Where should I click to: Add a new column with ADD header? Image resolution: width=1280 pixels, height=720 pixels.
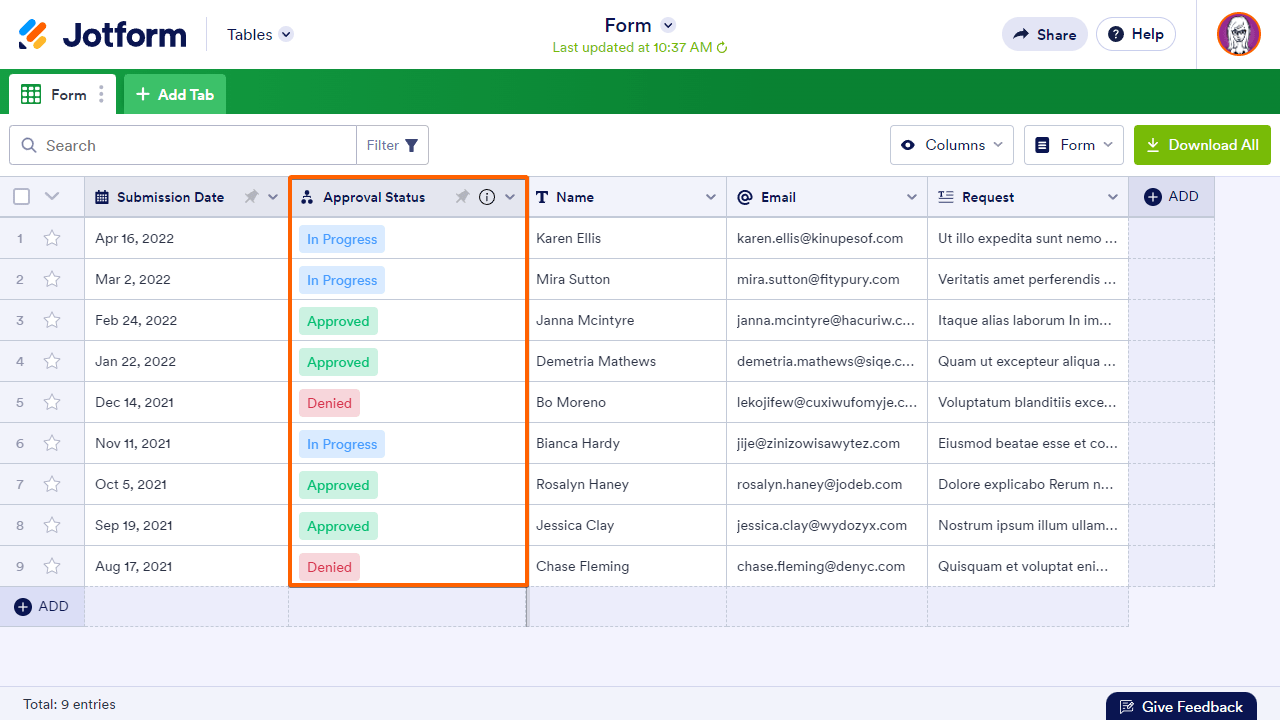1171,197
